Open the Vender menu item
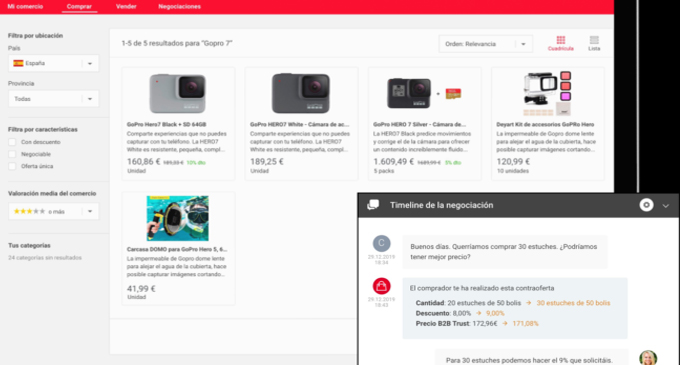This screenshot has width=680, height=365. [x=126, y=7]
